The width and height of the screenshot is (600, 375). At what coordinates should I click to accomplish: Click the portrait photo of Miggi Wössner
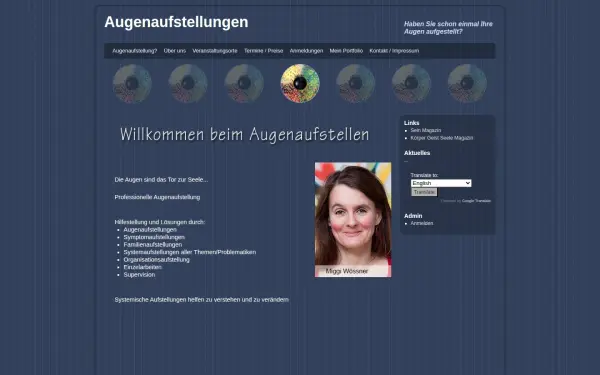[353, 220]
